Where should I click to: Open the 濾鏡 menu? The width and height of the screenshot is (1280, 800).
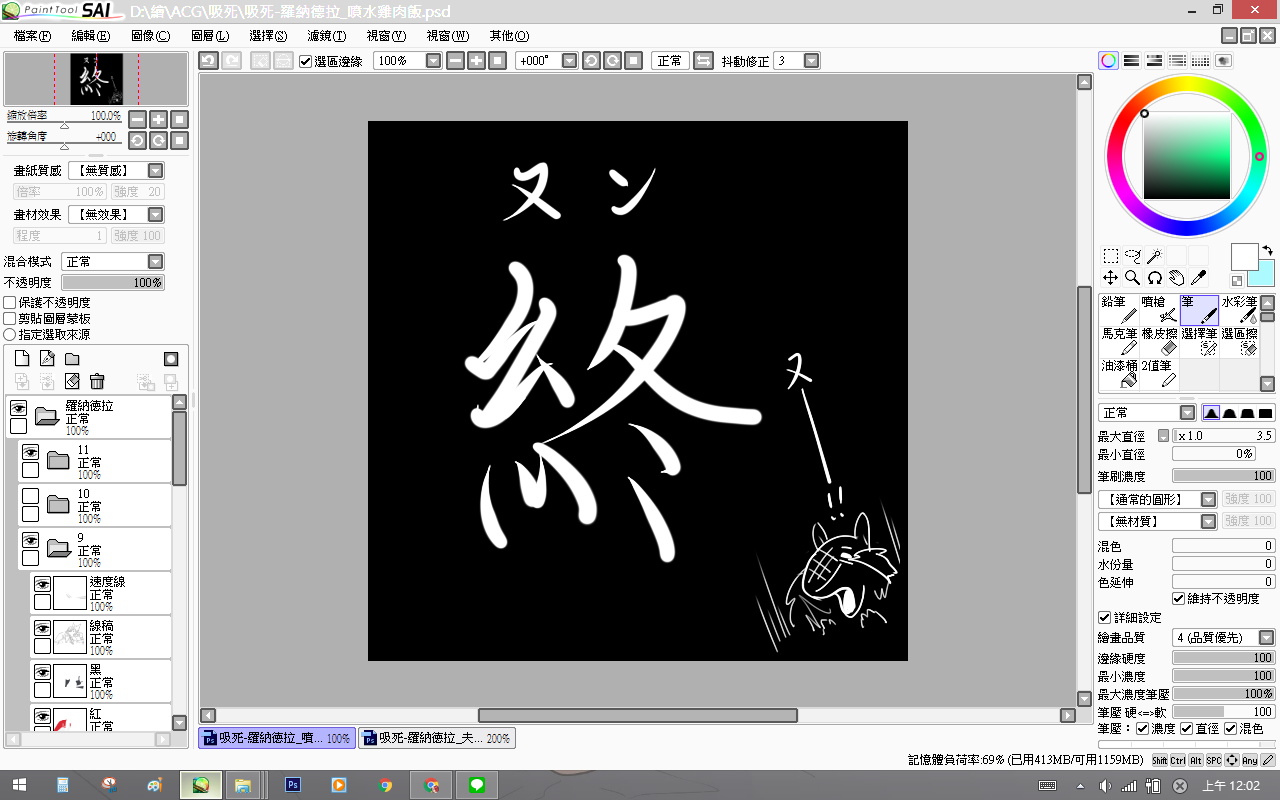point(327,36)
